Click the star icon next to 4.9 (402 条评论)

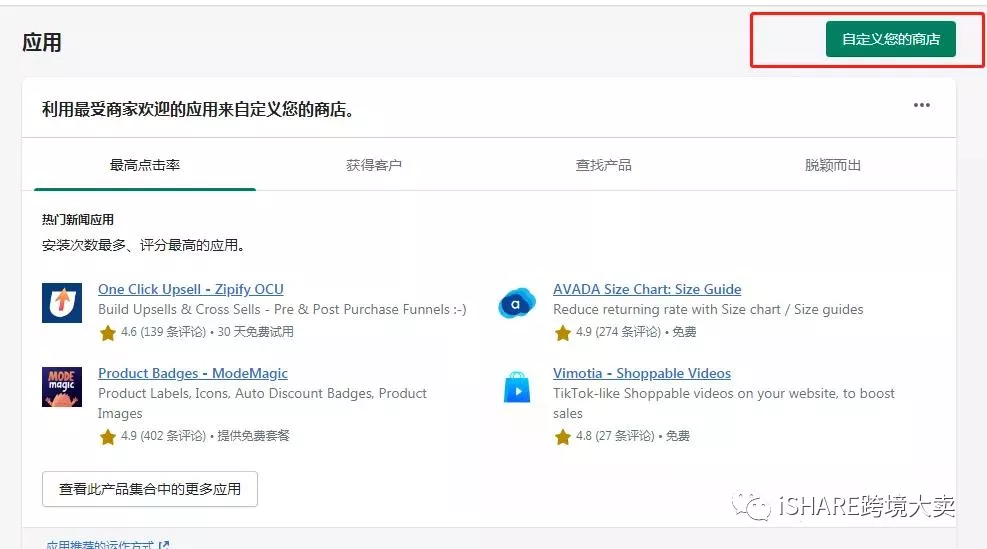coord(108,436)
